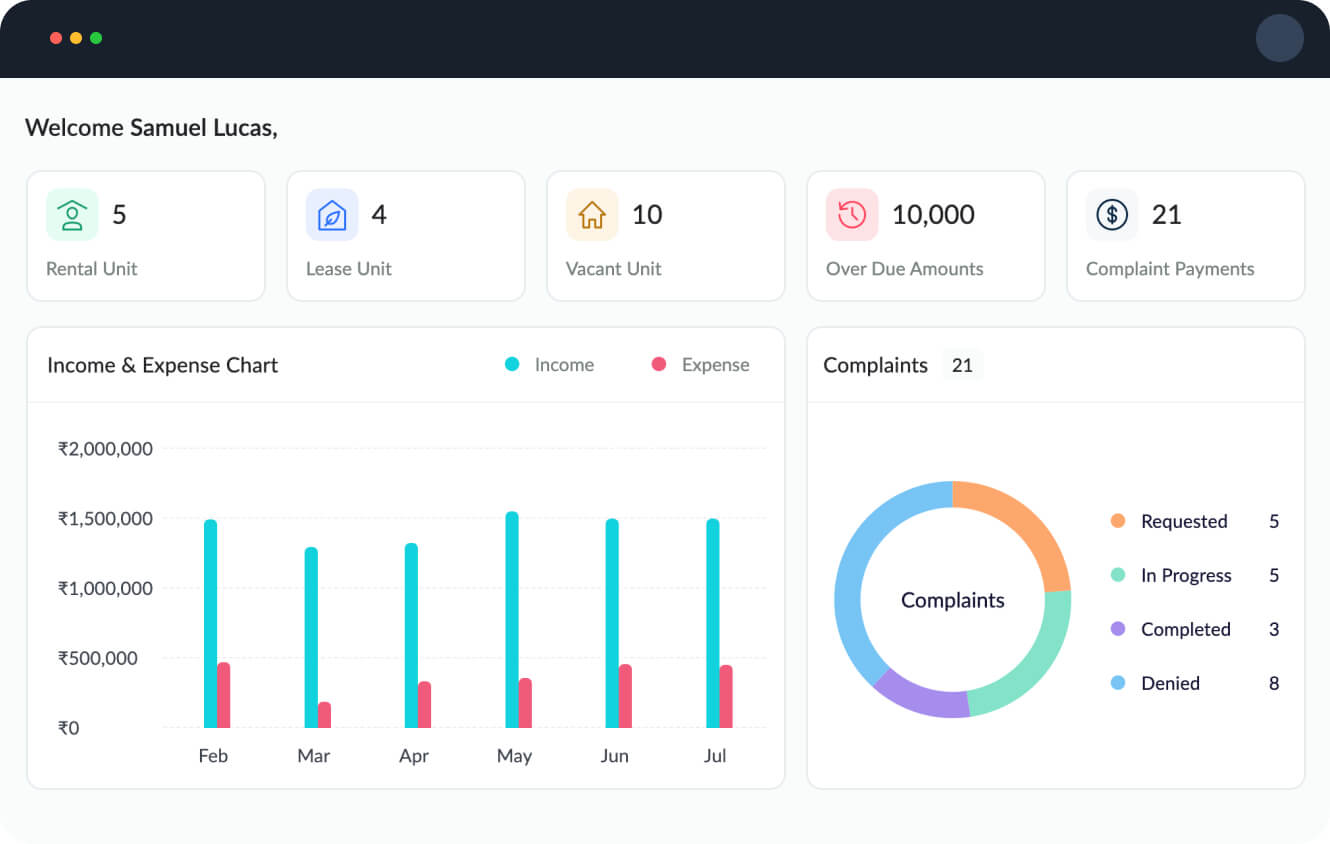
Task: Click the Vacant Unit home icon
Action: tap(591, 214)
